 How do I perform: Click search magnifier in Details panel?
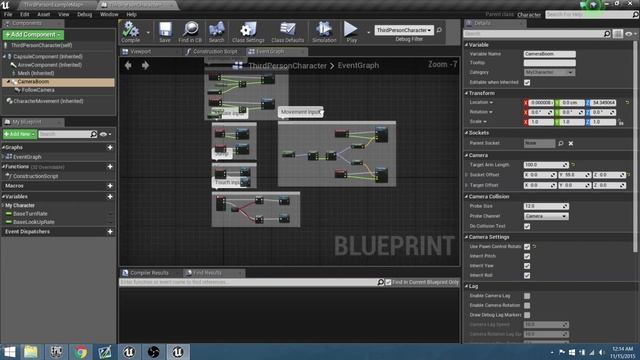pyautogui.click(x=607, y=34)
